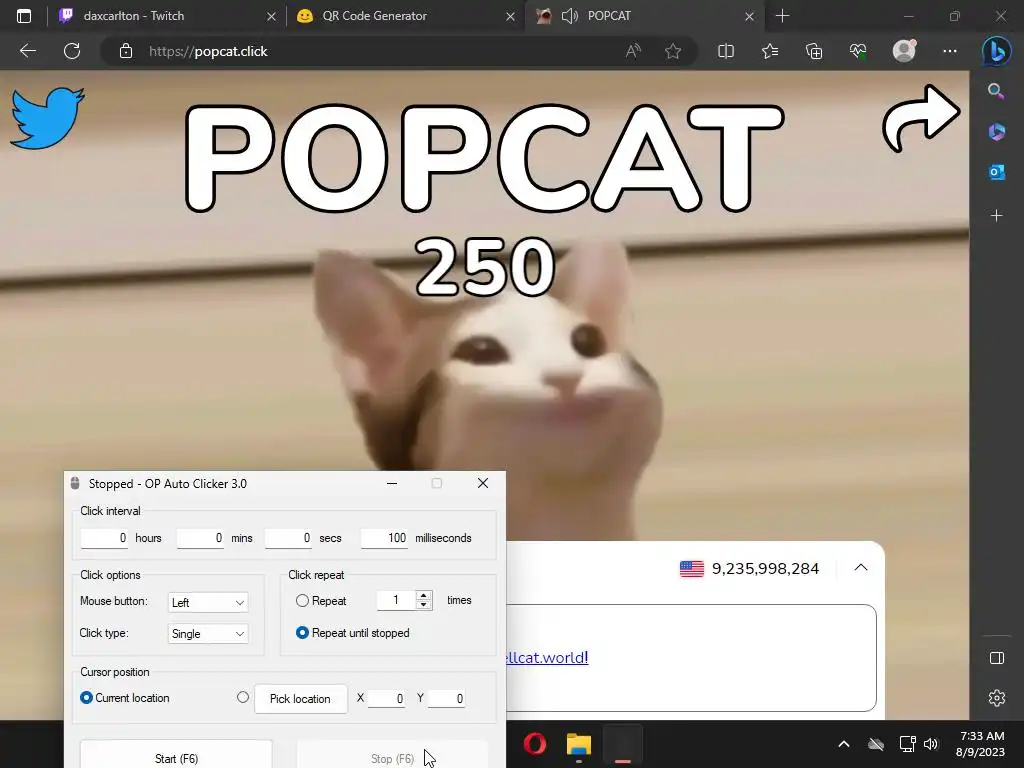
Task: Open File Explorer from the taskbar
Action: tap(579, 744)
